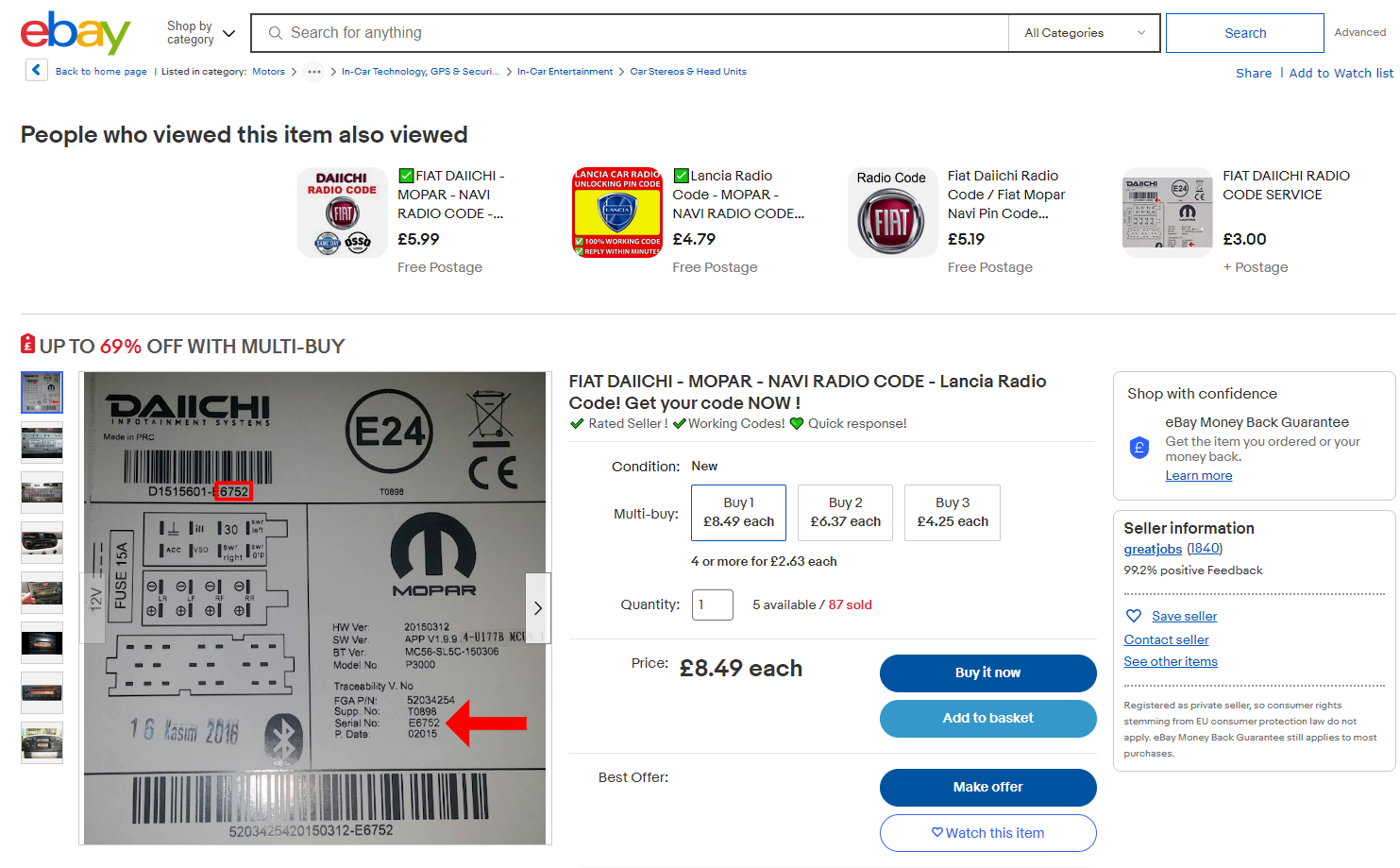Open the Lancia Car Radio listing image
1400x868 pixels.
click(617, 213)
